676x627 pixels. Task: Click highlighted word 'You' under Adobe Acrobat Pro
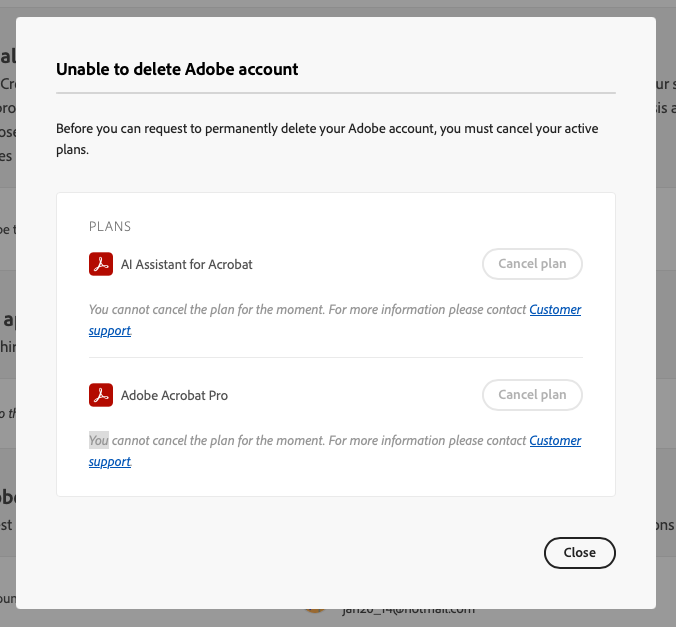pos(99,440)
